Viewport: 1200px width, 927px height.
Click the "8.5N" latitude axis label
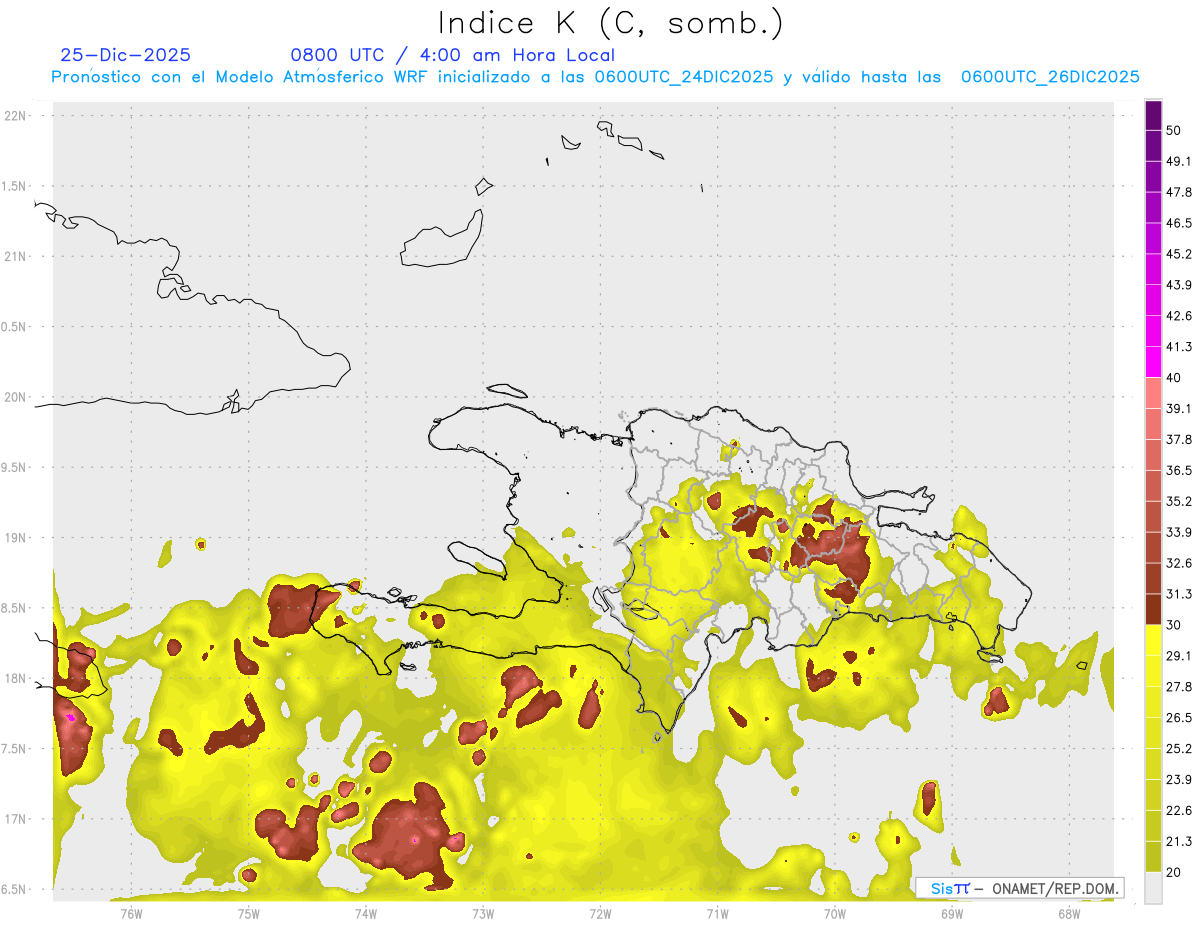(14, 608)
